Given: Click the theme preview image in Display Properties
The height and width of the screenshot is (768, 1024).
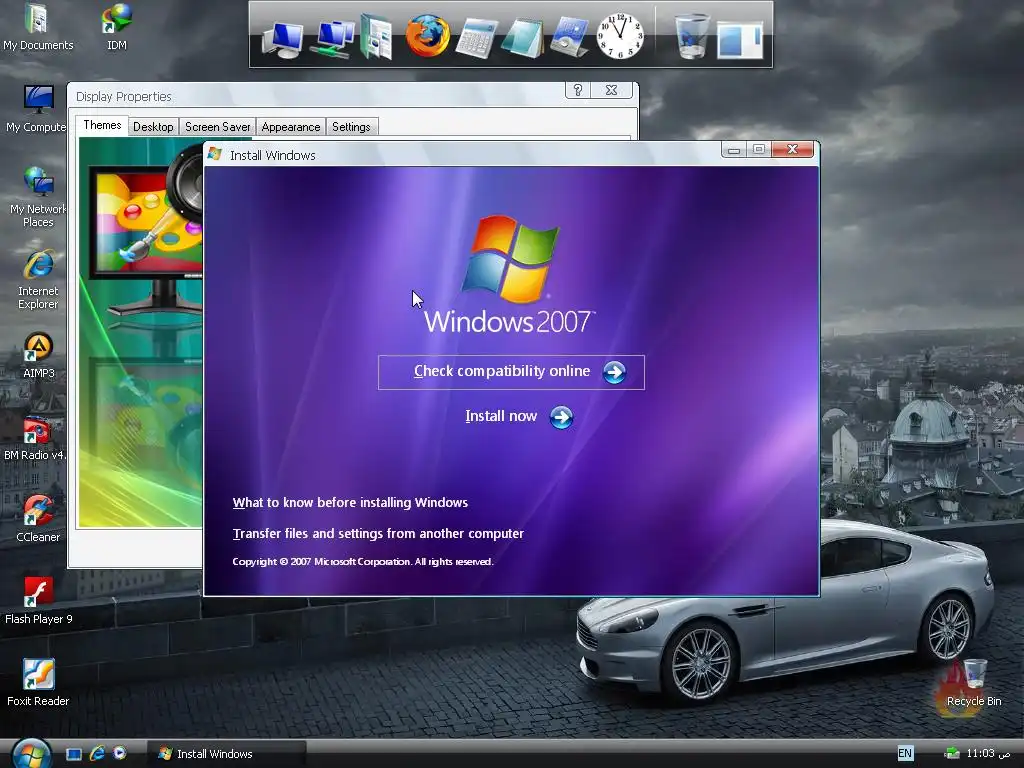Looking at the screenshot, I should point(140,332).
